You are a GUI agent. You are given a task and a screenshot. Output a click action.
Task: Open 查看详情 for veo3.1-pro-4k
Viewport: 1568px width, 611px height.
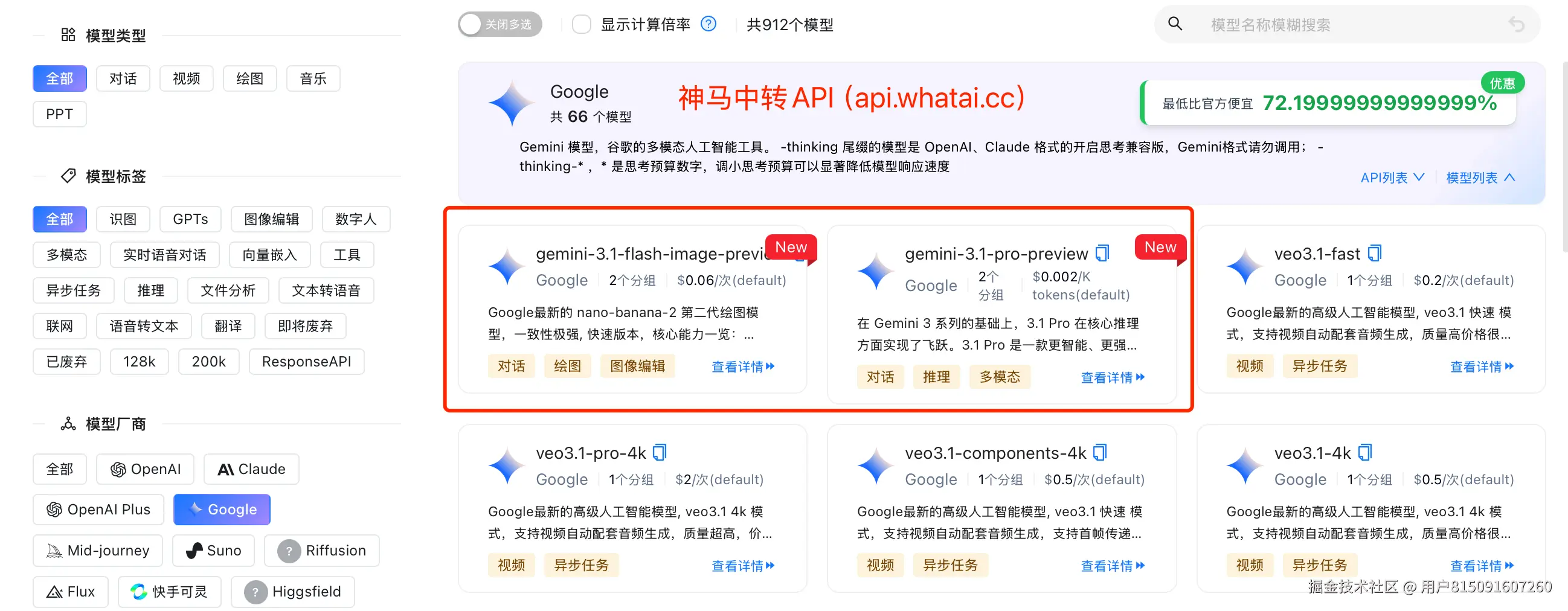pyautogui.click(x=743, y=566)
